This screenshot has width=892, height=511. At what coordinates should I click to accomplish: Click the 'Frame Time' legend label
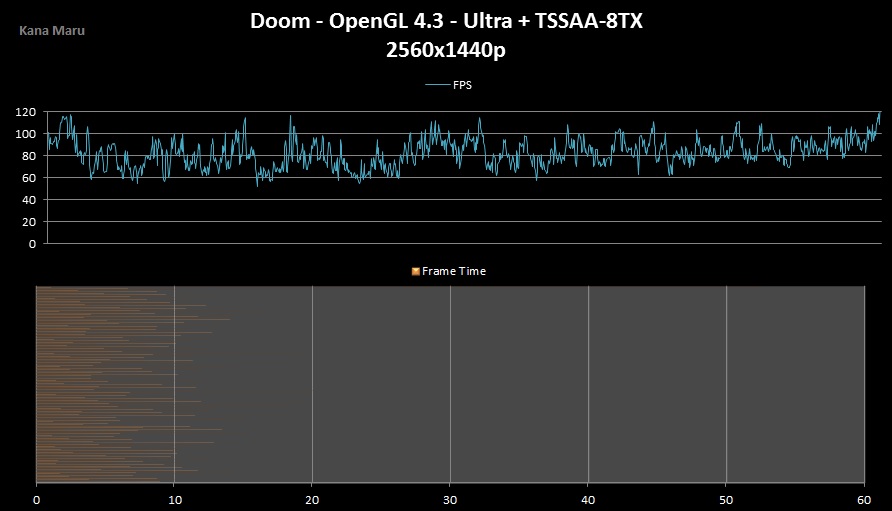(x=453, y=271)
